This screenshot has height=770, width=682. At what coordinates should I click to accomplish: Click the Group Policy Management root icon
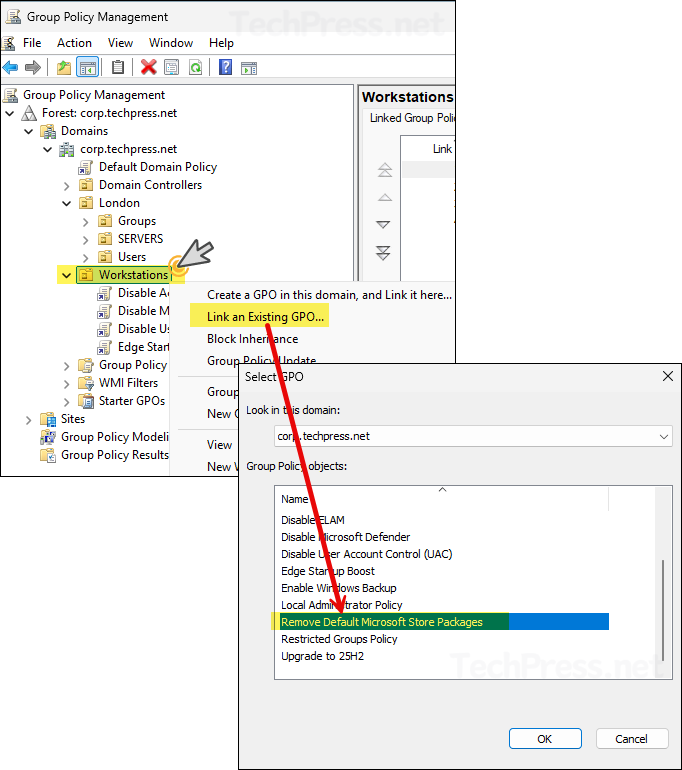coord(11,95)
